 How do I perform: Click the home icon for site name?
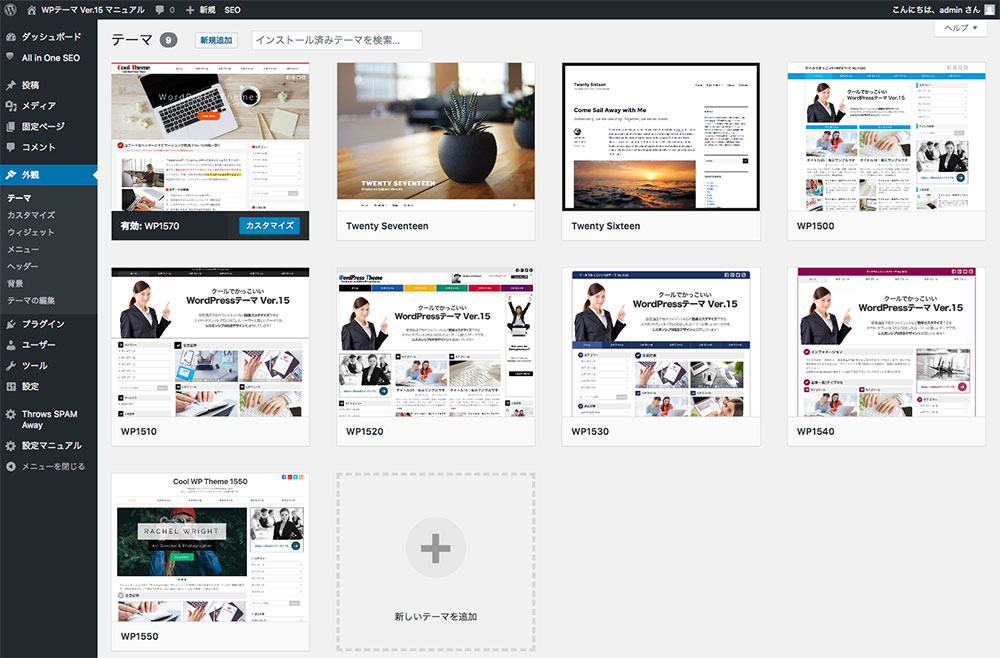tap(32, 10)
